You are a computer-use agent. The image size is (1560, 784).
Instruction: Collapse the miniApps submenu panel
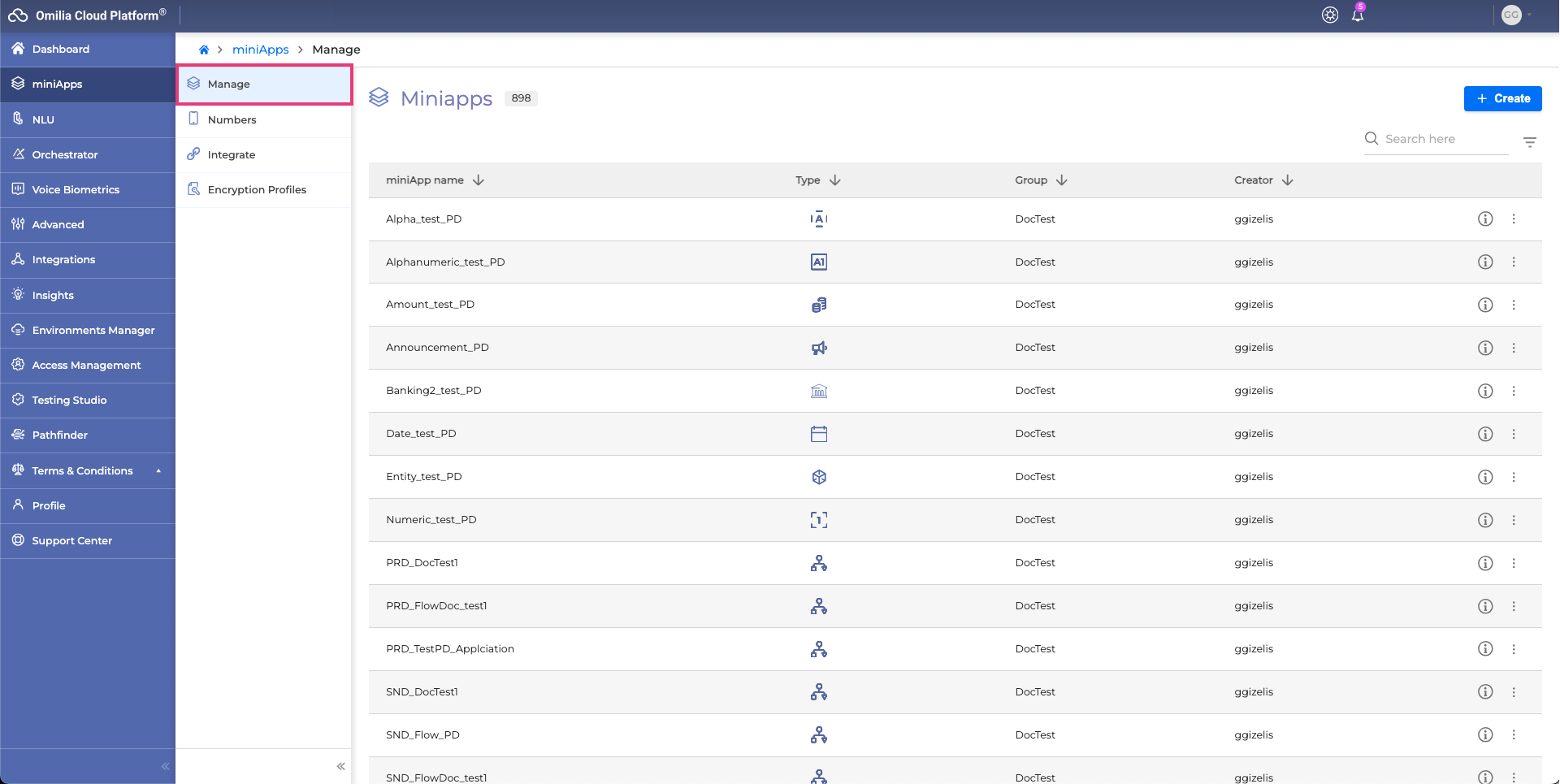[x=340, y=766]
